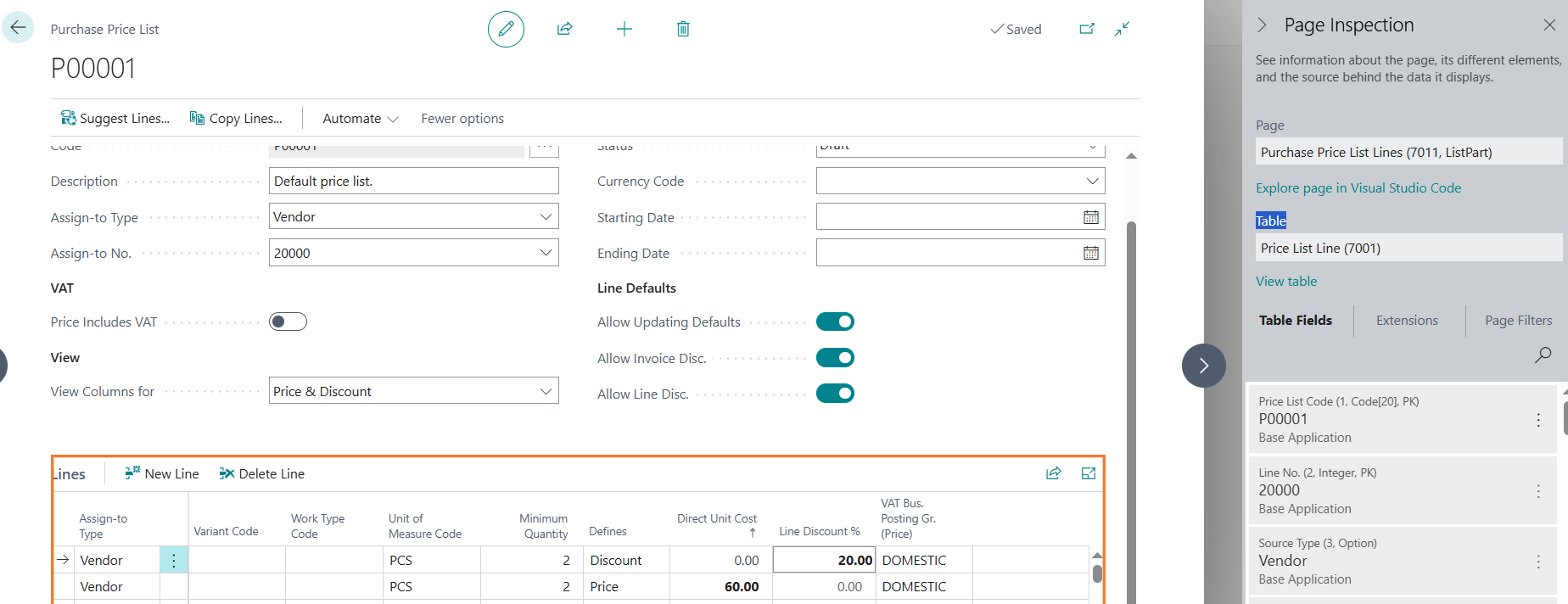Click the Defines cell reading Price
Image resolution: width=1568 pixels, height=604 pixels.
click(x=626, y=586)
